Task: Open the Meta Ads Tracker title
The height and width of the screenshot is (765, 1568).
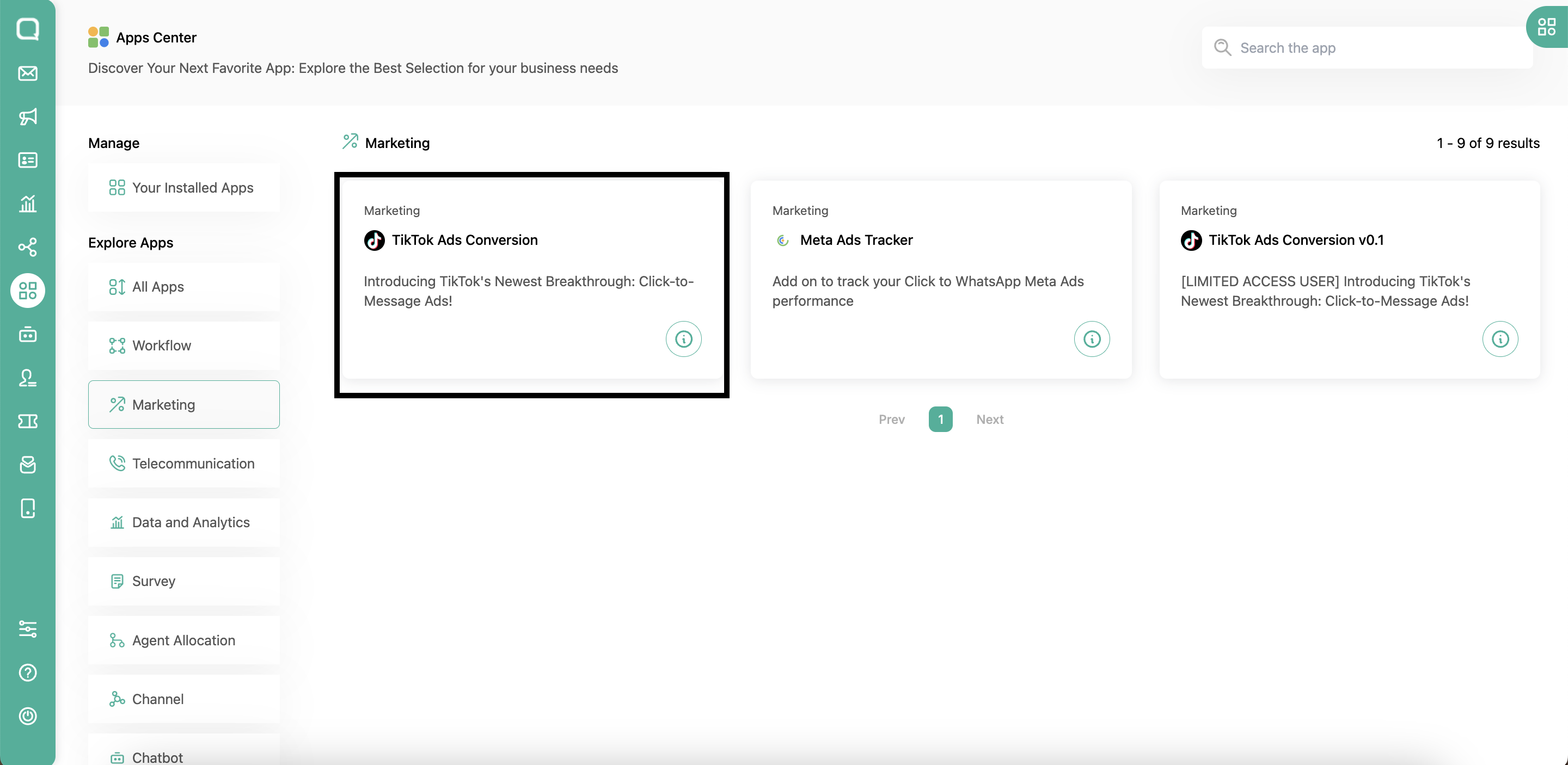Action: (856, 240)
